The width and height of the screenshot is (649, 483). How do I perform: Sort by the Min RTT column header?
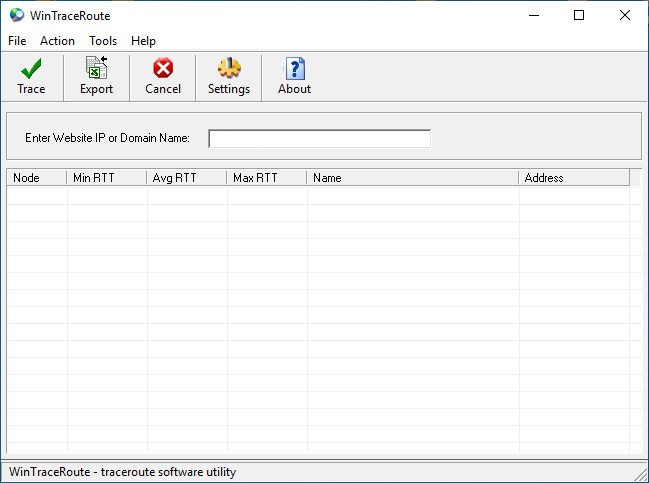(106, 178)
